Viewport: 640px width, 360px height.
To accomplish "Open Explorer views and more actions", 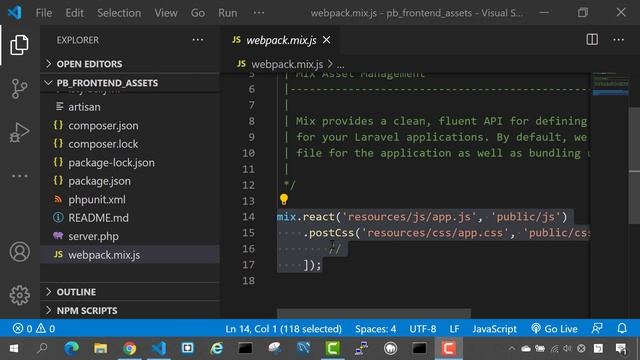I will 198,40.
